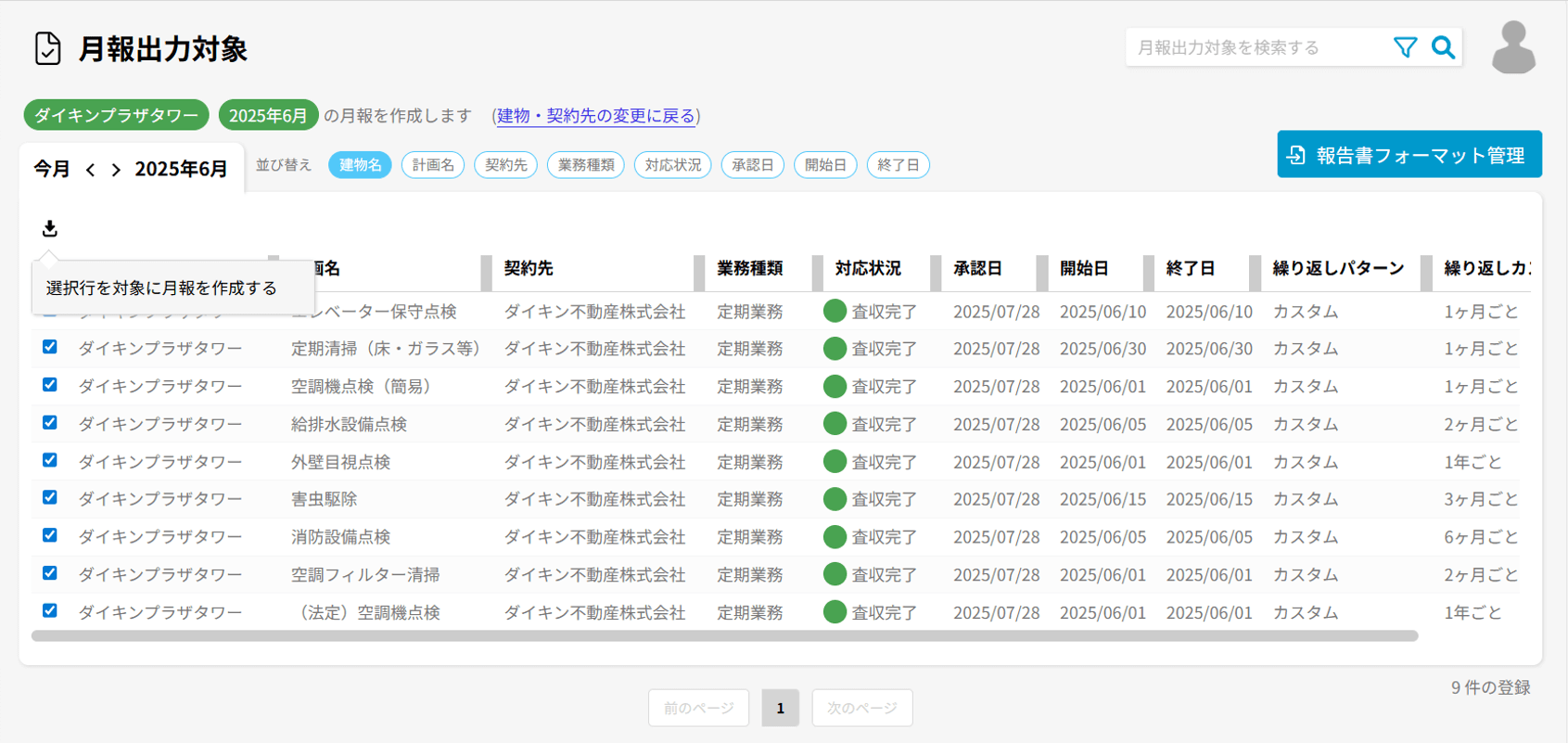Toggle checkbox for （法定）空調機点検 row
The image size is (1568, 743).
click(x=50, y=610)
